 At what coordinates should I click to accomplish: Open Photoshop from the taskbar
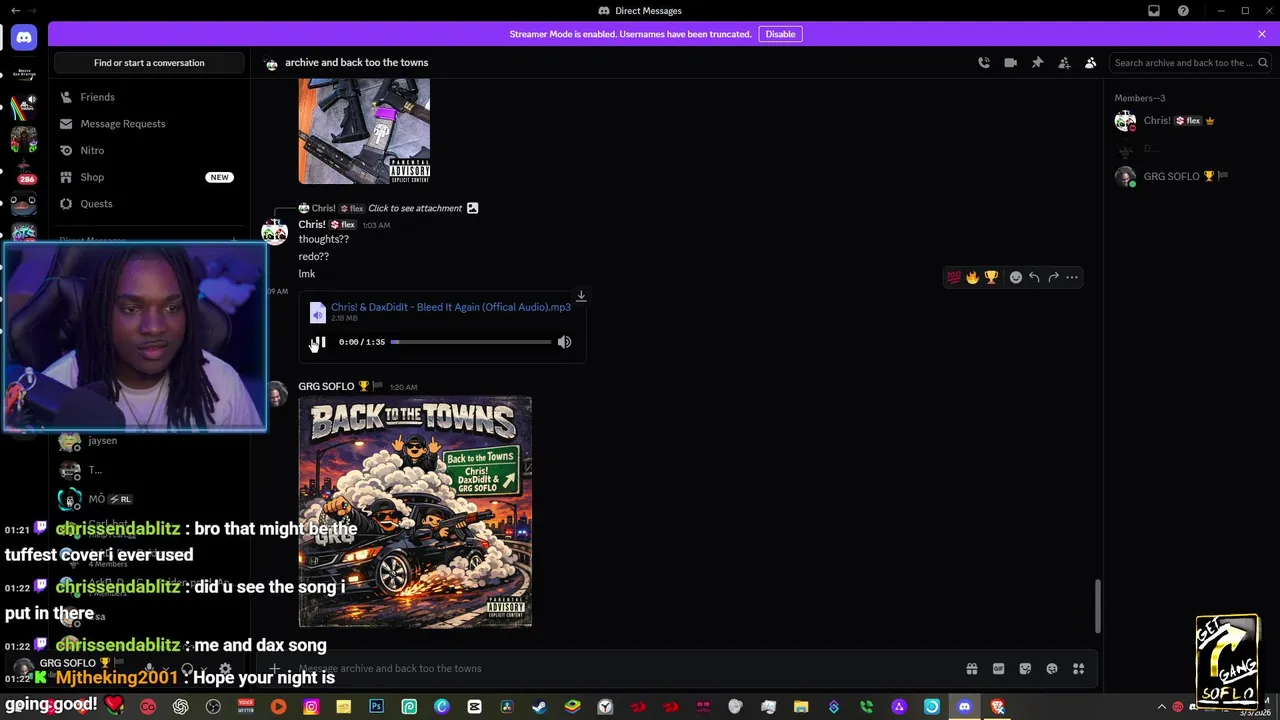376,707
